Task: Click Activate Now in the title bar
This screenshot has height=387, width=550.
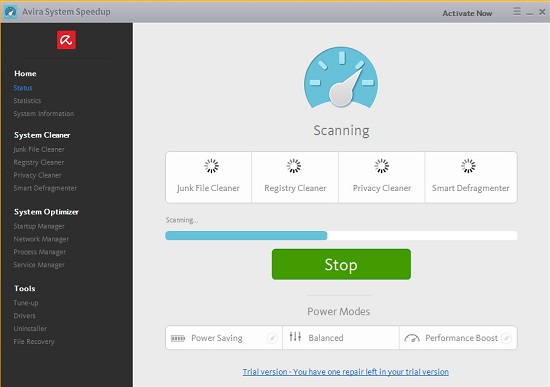Action: 467,13
